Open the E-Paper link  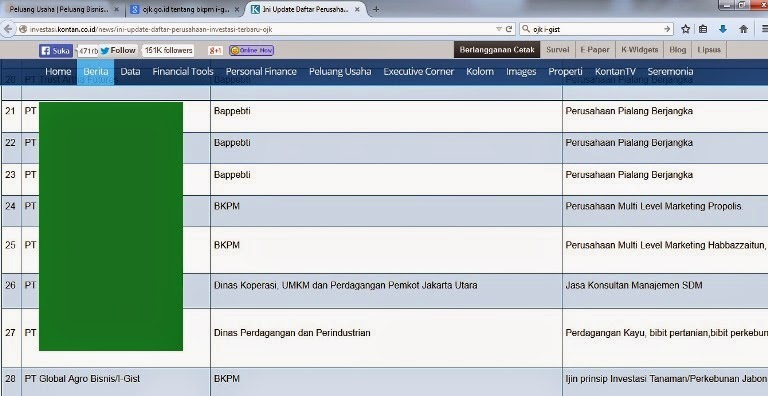coord(595,50)
